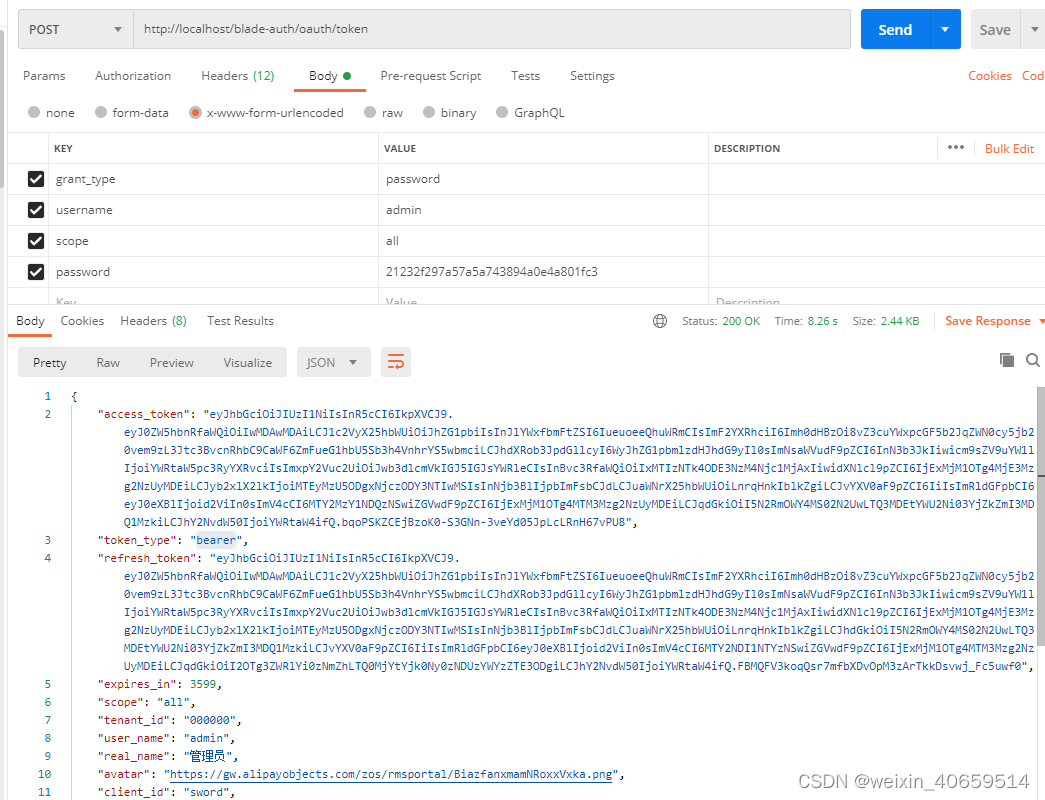Open the request Headers (12) tab
The width and height of the screenshot is (1045, 800).
point(238,76)
